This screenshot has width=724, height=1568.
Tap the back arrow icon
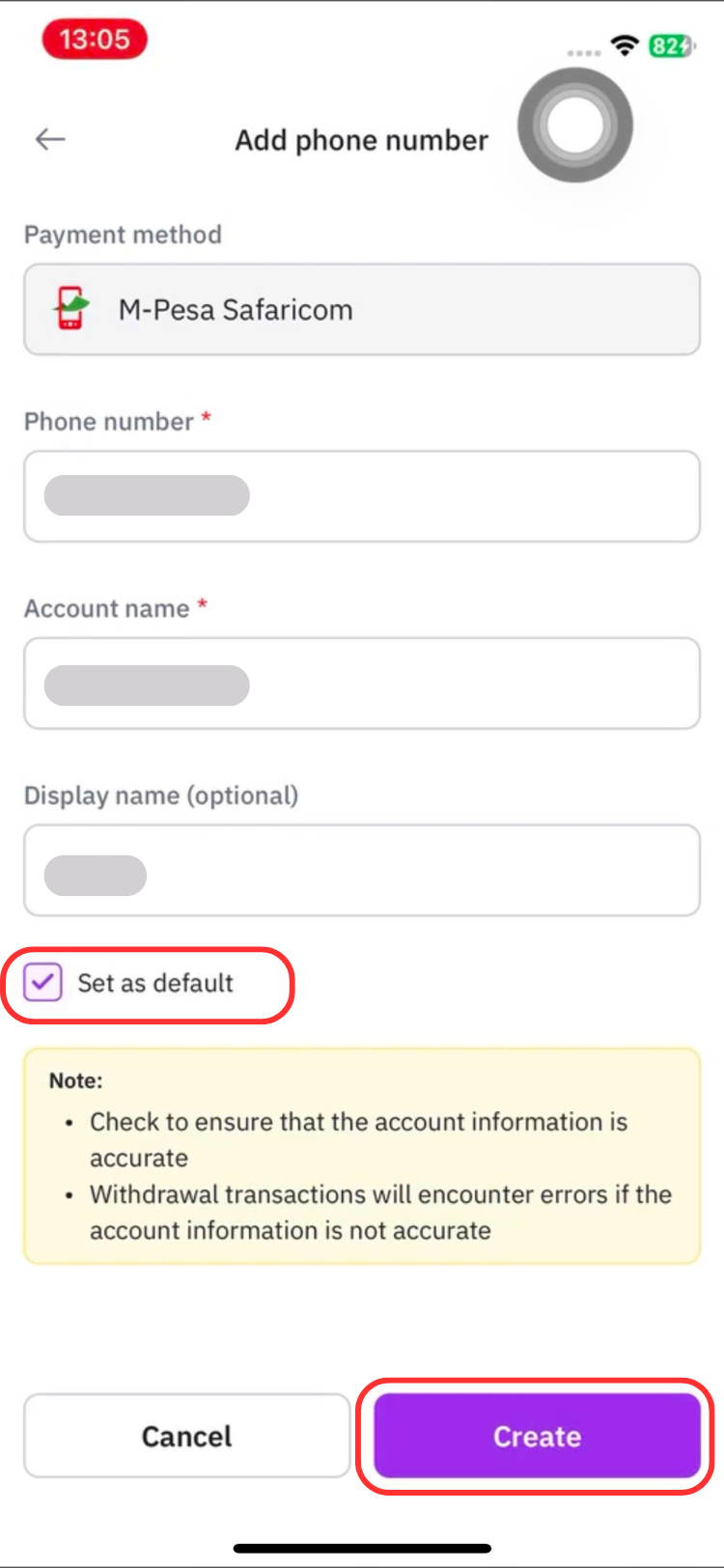point(50,139)
